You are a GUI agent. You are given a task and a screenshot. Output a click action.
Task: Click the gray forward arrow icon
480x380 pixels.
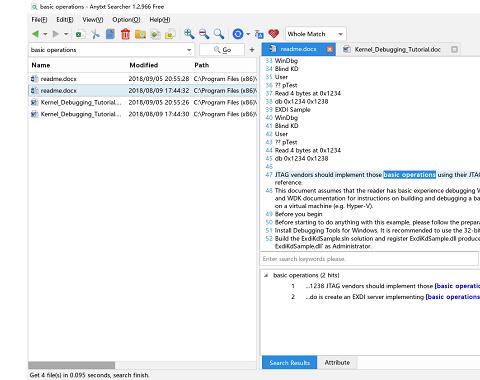click(56, 34)
